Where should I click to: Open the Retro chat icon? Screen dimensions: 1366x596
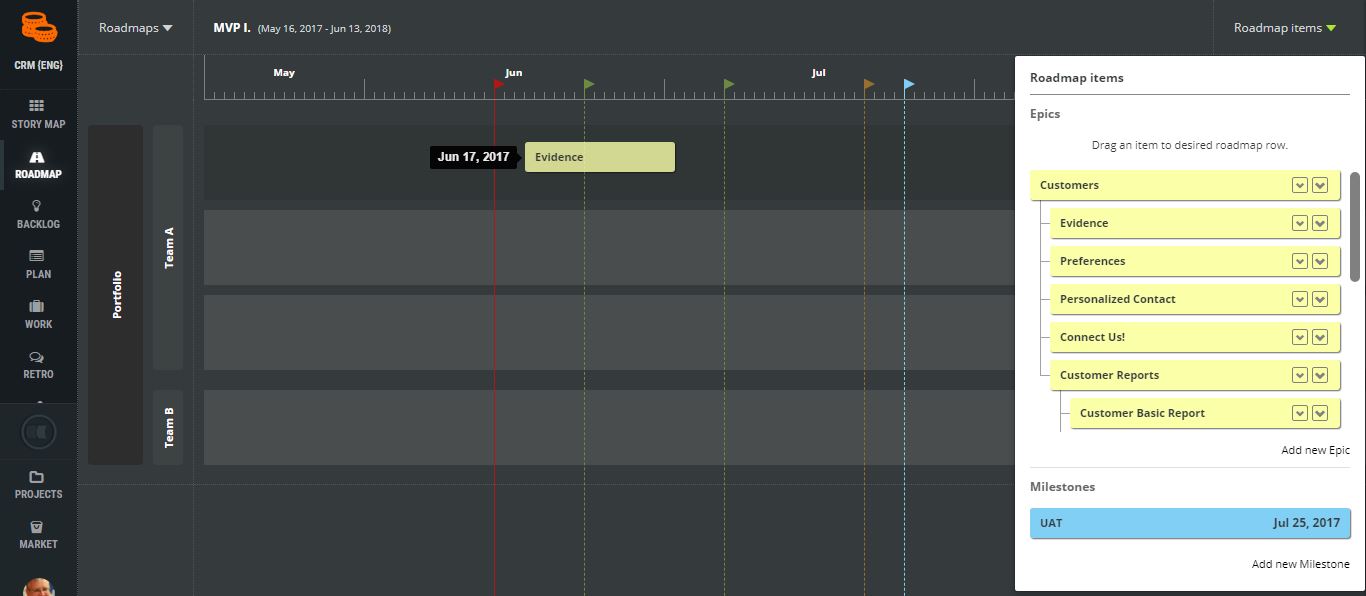click(37, 357)
